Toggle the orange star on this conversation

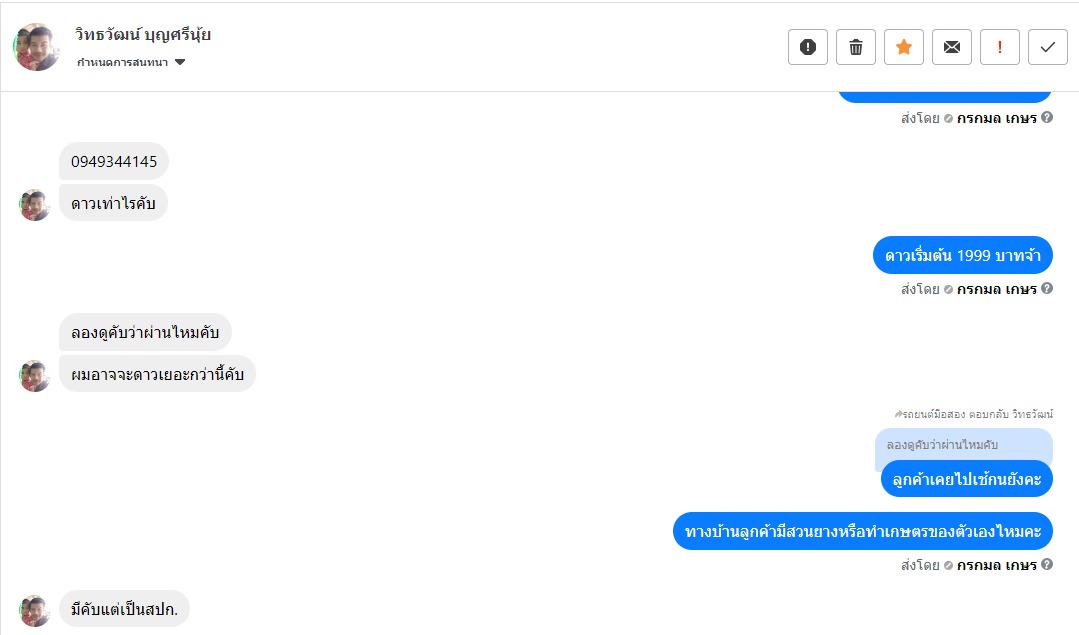tap(904, 47)
